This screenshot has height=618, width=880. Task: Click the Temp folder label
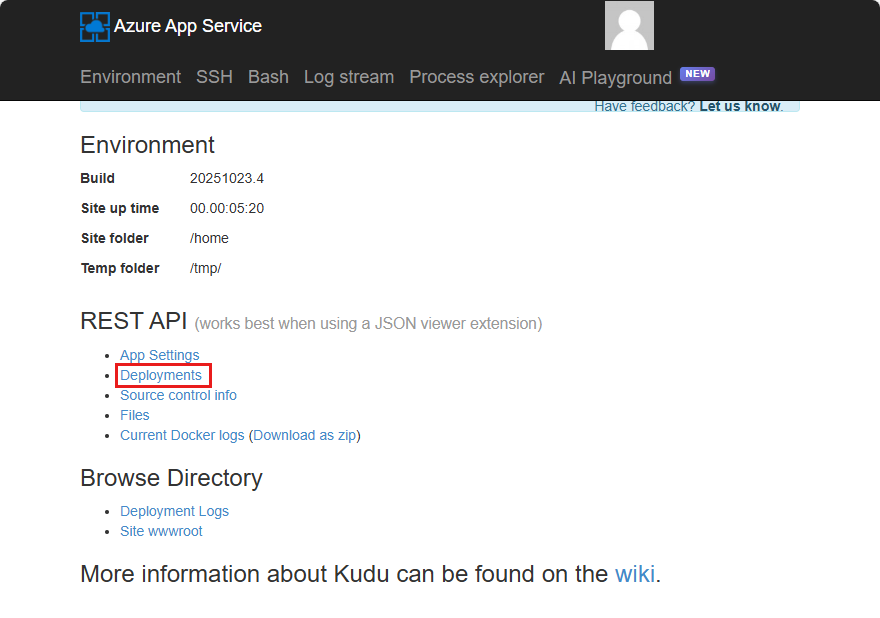click(120, 268)
